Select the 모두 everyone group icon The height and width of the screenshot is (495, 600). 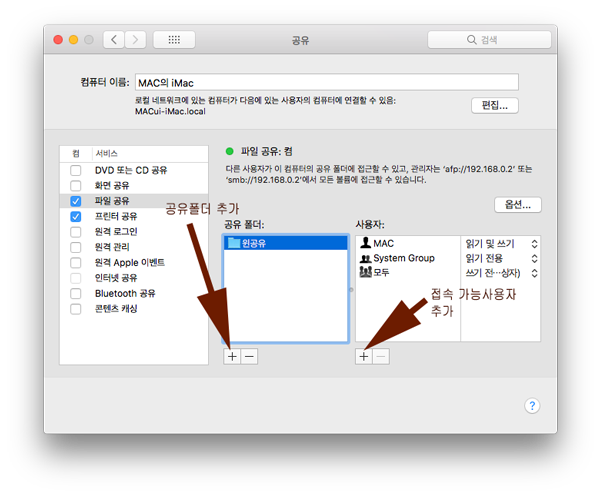[365, 272]
